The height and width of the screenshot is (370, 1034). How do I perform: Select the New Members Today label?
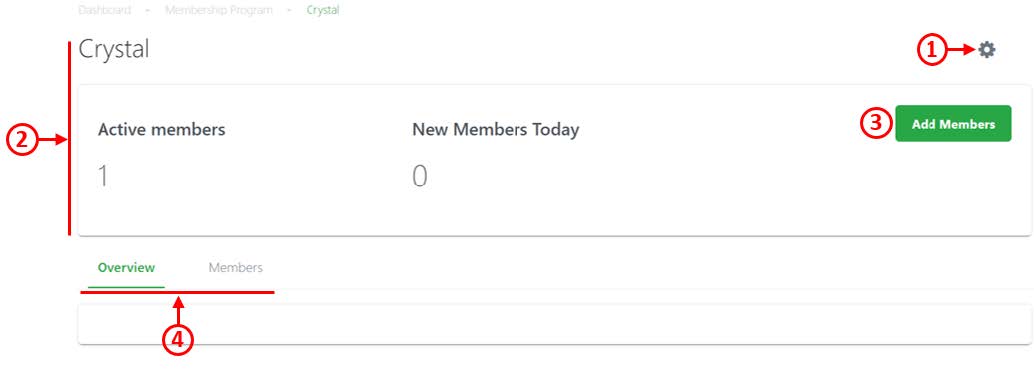tap(495, 129)
